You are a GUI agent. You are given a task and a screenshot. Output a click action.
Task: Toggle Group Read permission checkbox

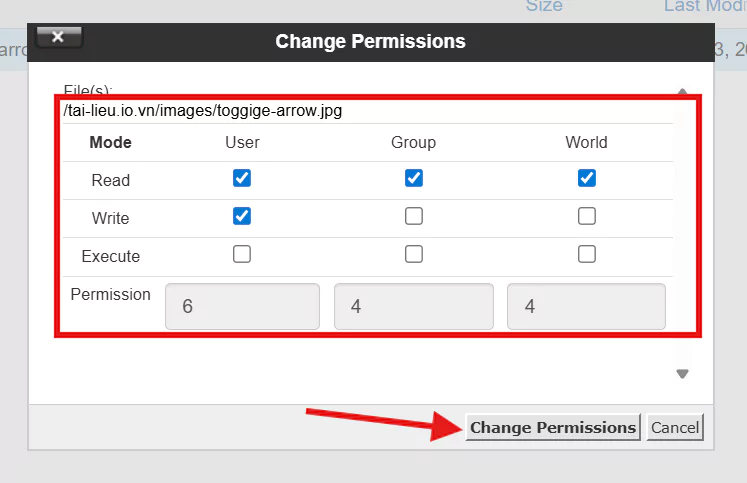click(x=414, y=178)
